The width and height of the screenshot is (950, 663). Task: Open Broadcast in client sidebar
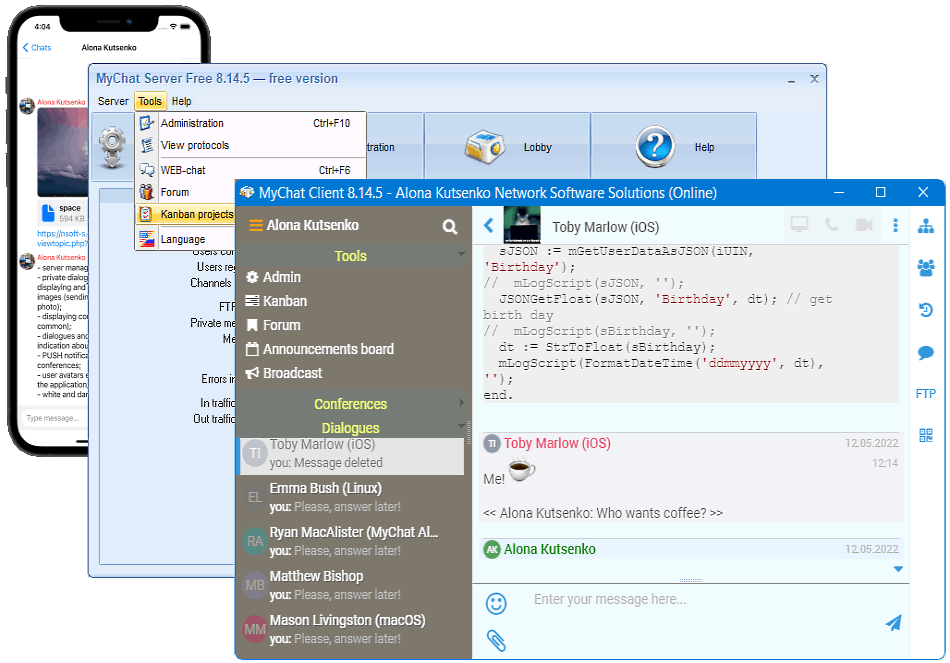[284, 373]
